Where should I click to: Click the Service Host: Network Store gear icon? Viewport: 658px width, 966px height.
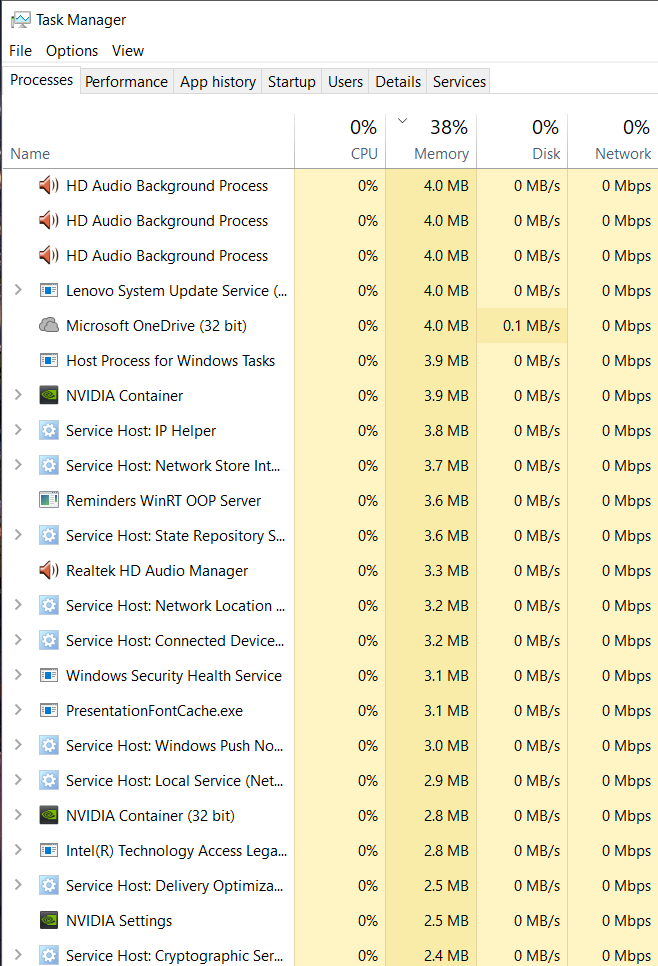point(49,466)
